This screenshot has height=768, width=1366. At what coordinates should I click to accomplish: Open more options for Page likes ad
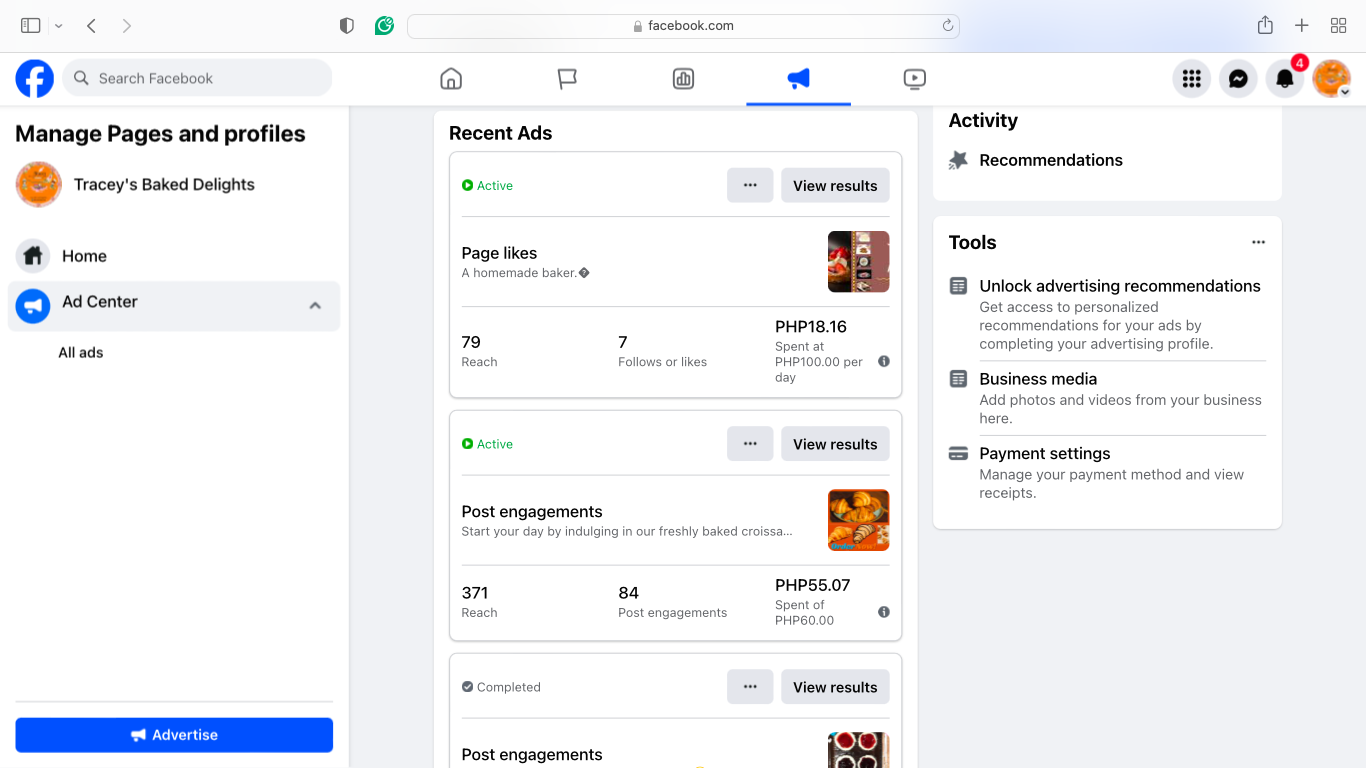pyautogui.click(x=750, y=185)
